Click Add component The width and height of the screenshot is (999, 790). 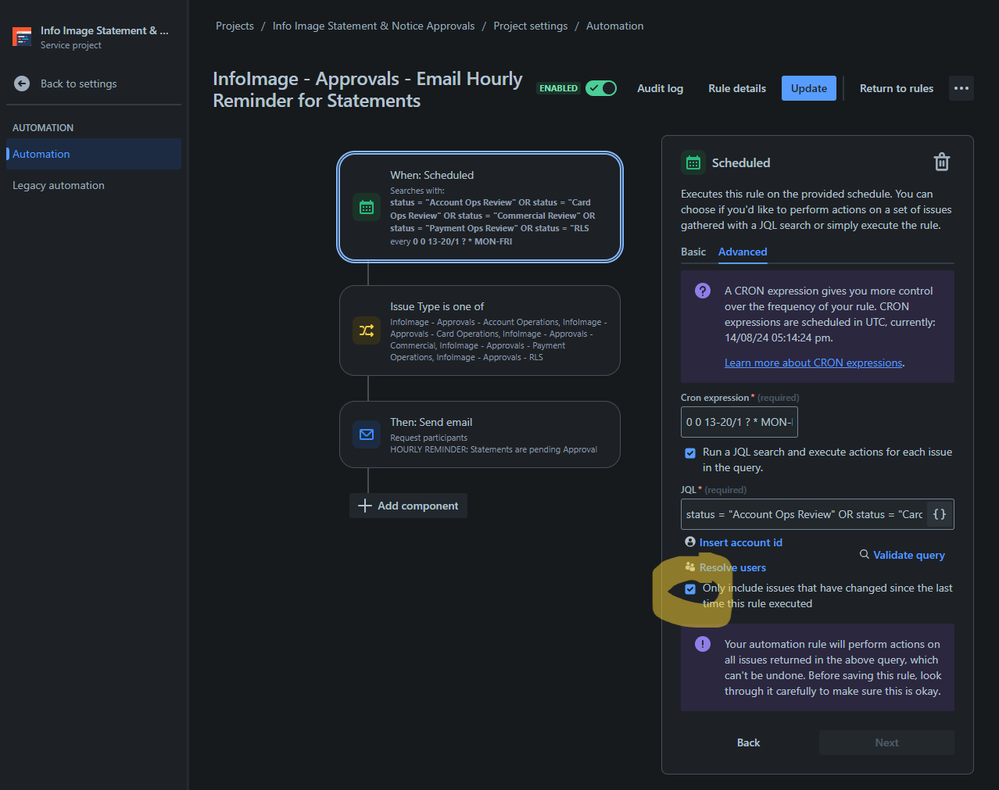point(408,506)
